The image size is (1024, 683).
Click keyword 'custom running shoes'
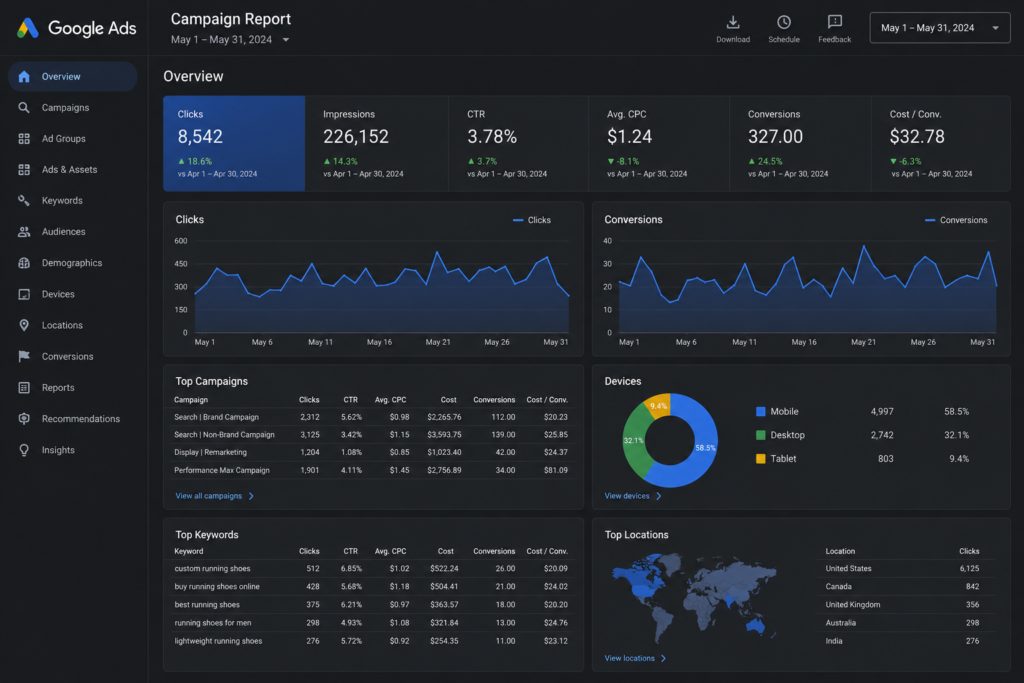coord(212,569)
